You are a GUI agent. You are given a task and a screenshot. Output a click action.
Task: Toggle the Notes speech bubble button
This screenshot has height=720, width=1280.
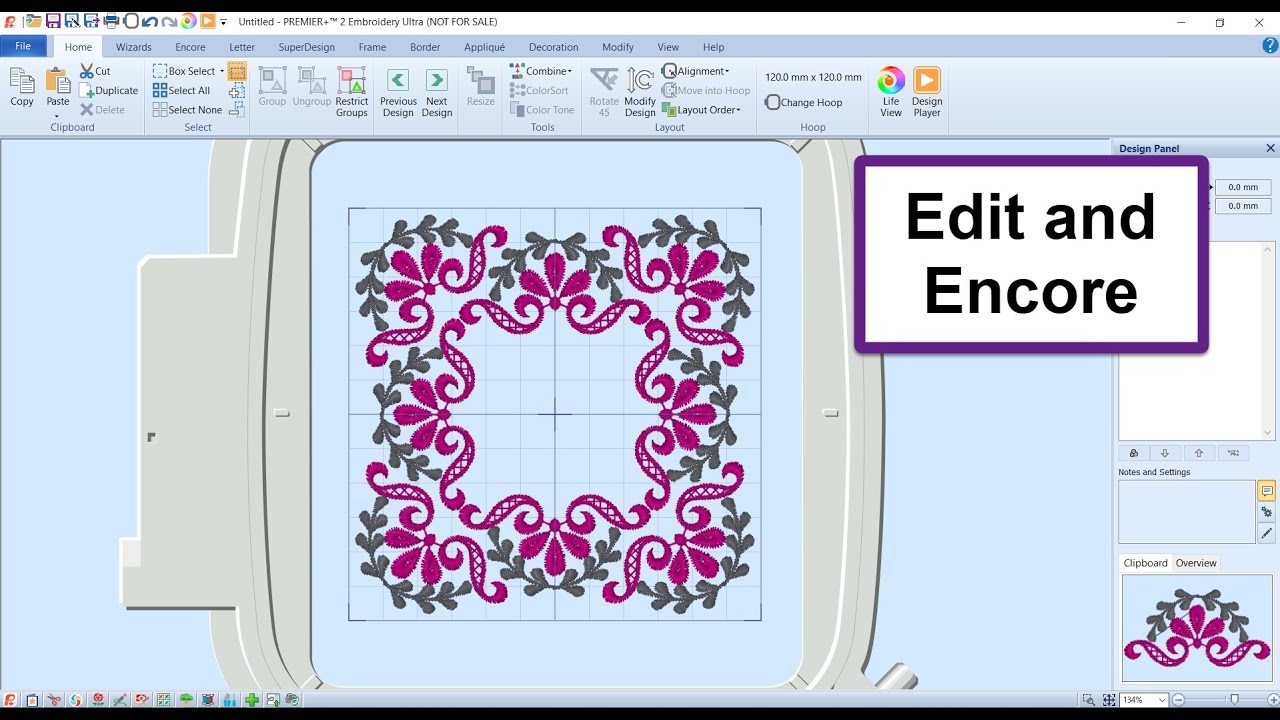click(x=1267, y=491)
